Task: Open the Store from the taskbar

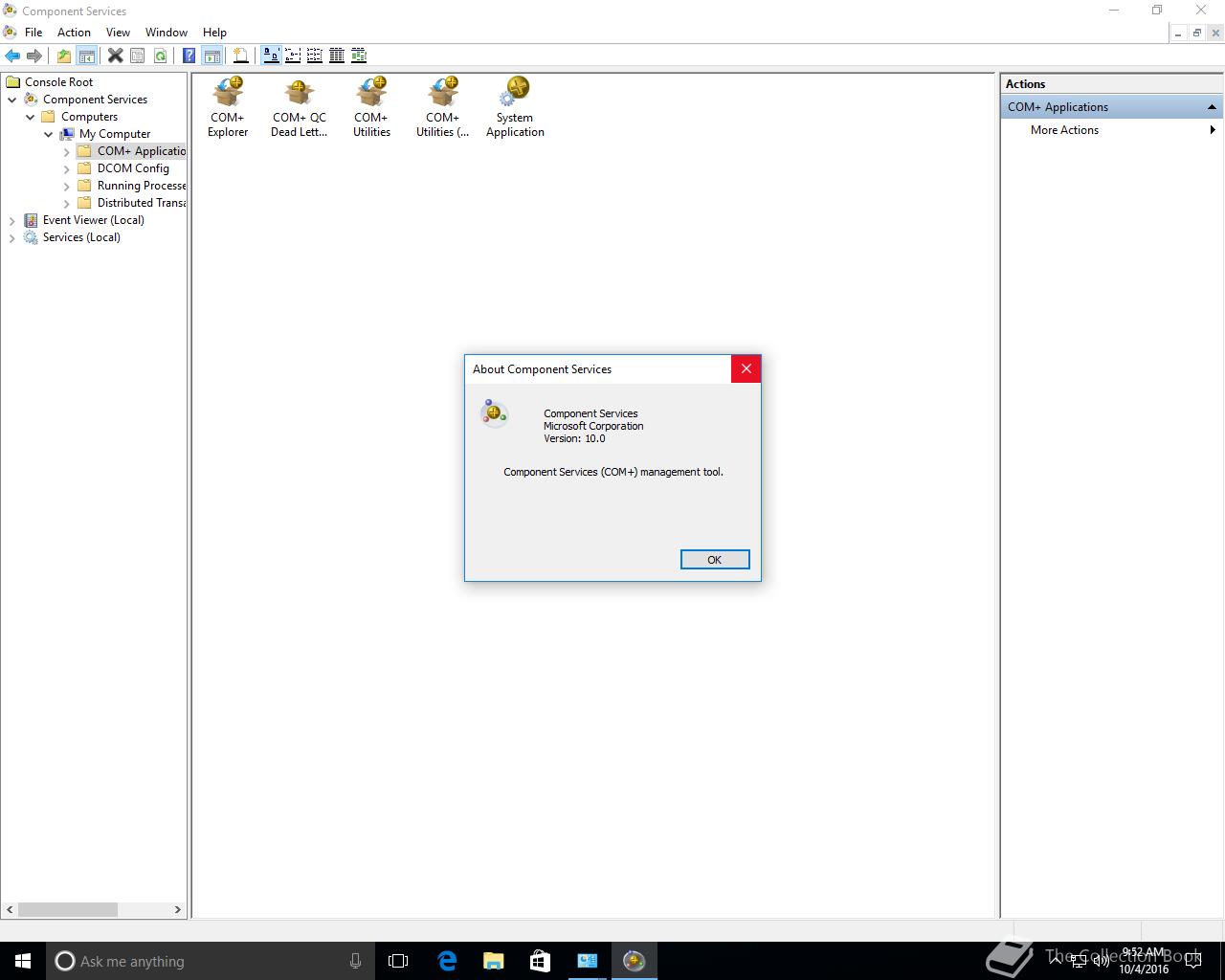Action: [x=540, y=961]
